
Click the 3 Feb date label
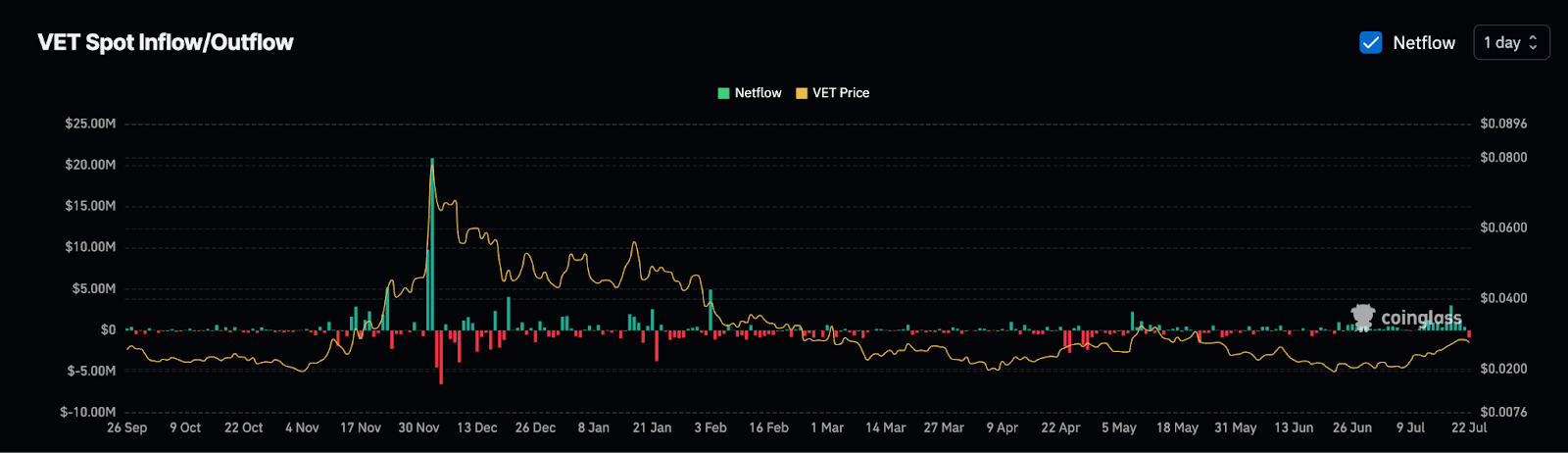(x=710, y=428)
